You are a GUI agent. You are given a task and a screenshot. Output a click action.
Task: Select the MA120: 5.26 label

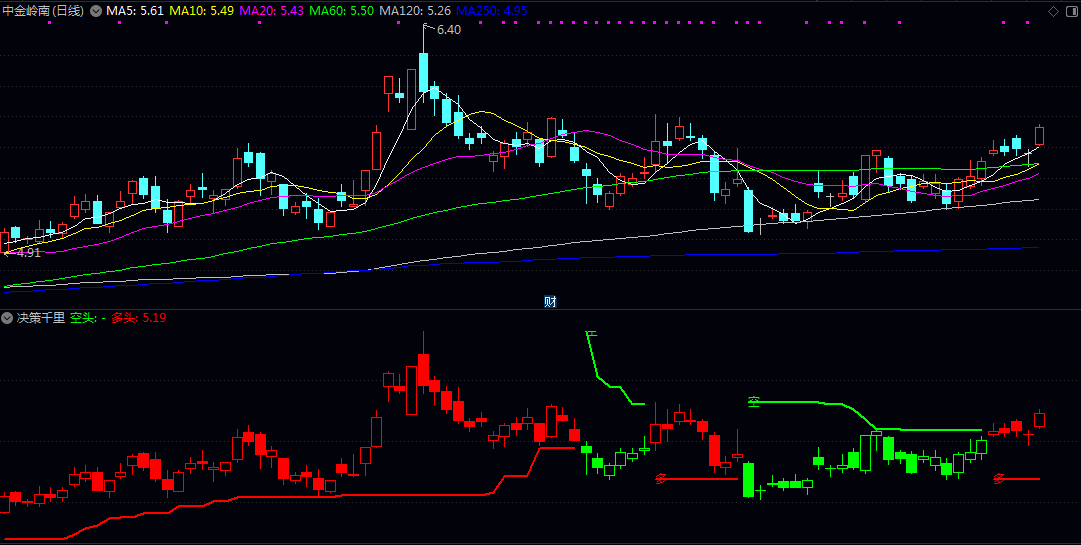416,11
